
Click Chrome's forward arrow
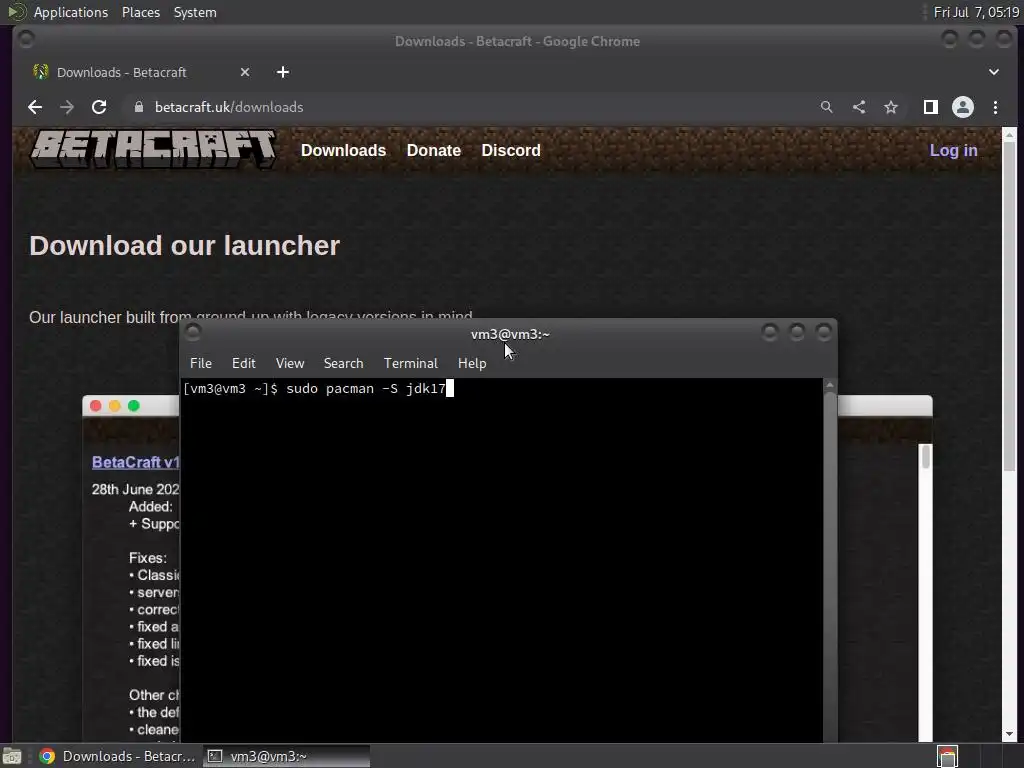pyautogui.click(x=67, y=107)
